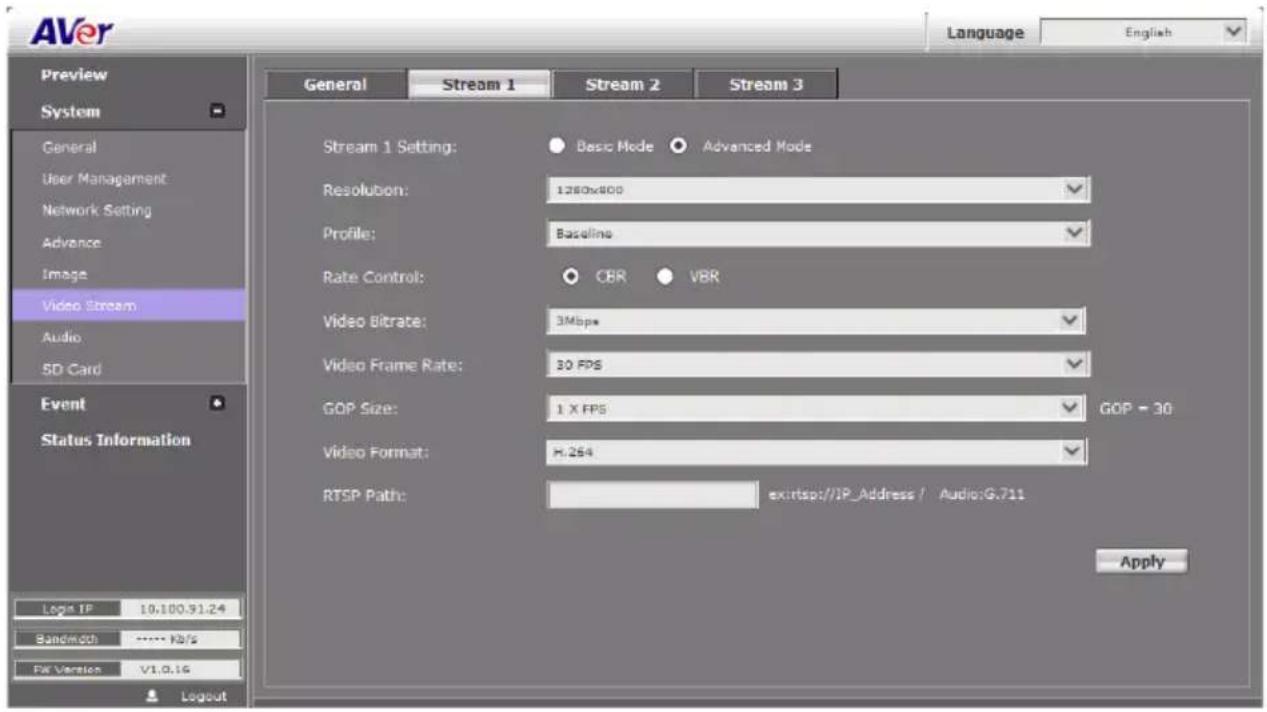The image size is (1267, 712).
Task: Switch to the Stream 2 tab
Action: tap(622, 85)
